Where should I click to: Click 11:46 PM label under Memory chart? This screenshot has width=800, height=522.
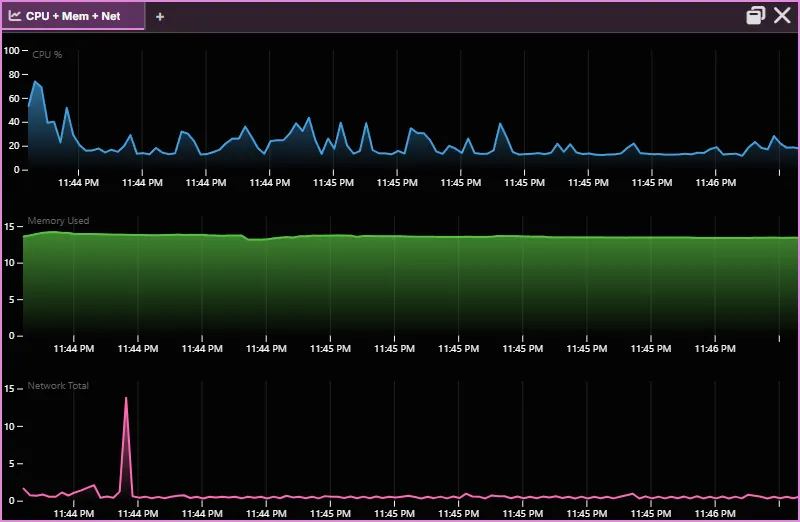coord(715,349)
